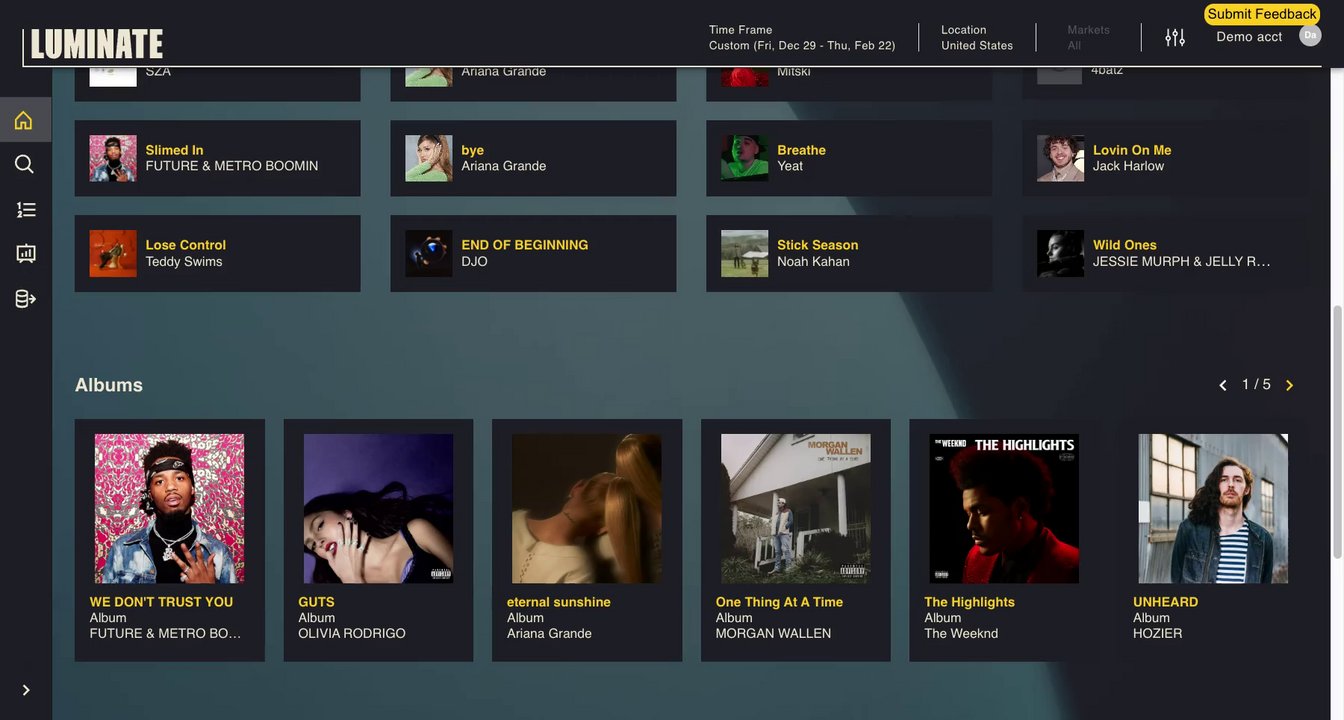Open the song bye
The width and height of the screenshot is (1344, 720).
click(x=472, y=150)
